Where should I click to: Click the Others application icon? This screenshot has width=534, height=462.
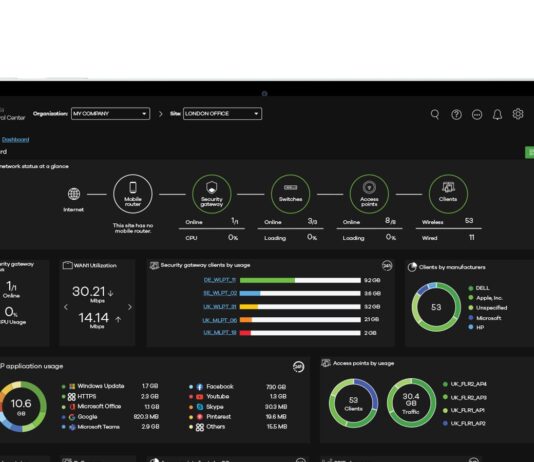[200, 427]
